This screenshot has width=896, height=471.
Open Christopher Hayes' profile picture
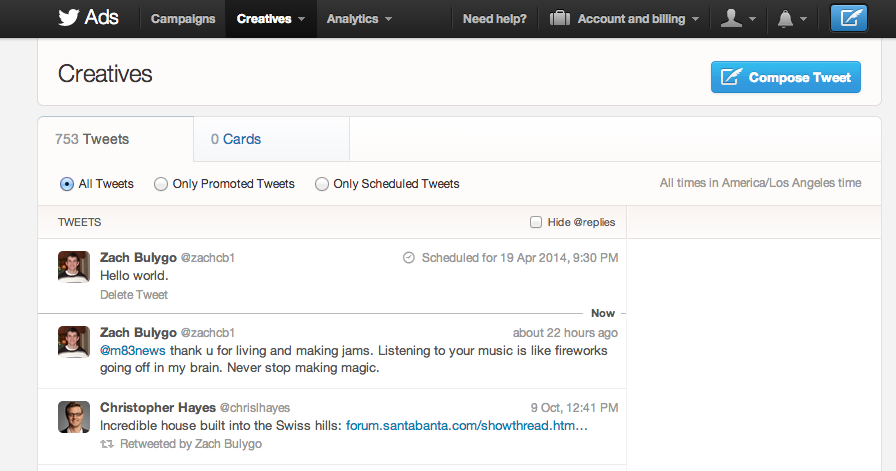click(x=74, y=417)
